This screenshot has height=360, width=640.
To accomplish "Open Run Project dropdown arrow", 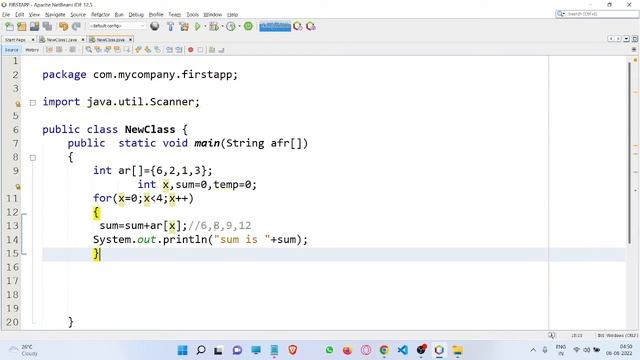I will 205,27.
